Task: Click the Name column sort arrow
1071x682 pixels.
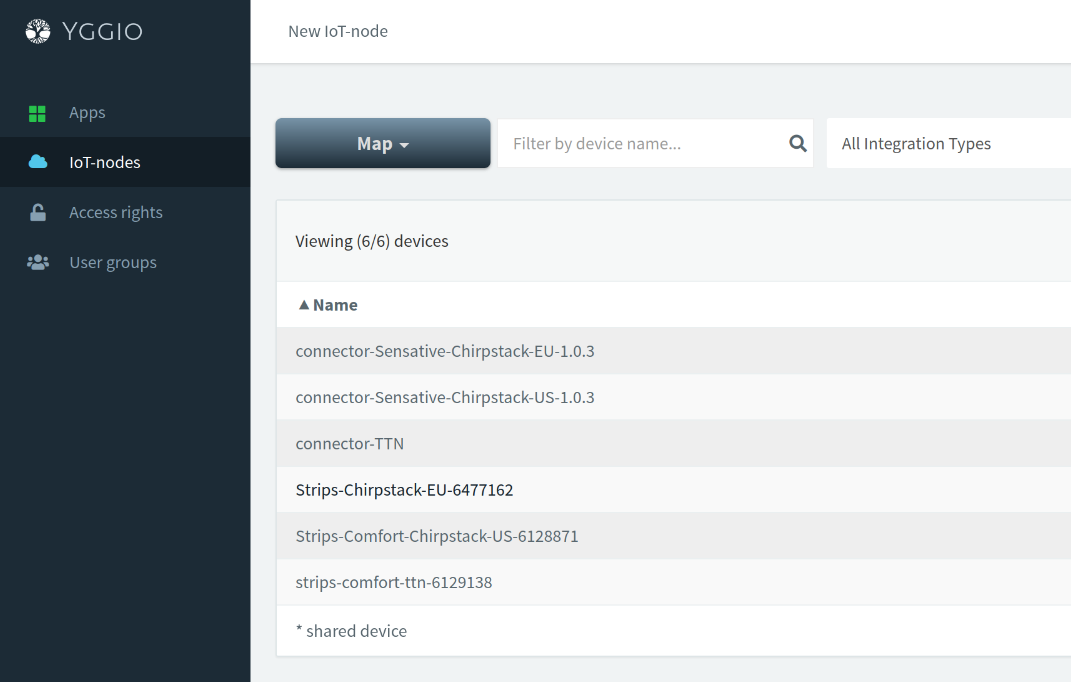Action: point(304,305)
